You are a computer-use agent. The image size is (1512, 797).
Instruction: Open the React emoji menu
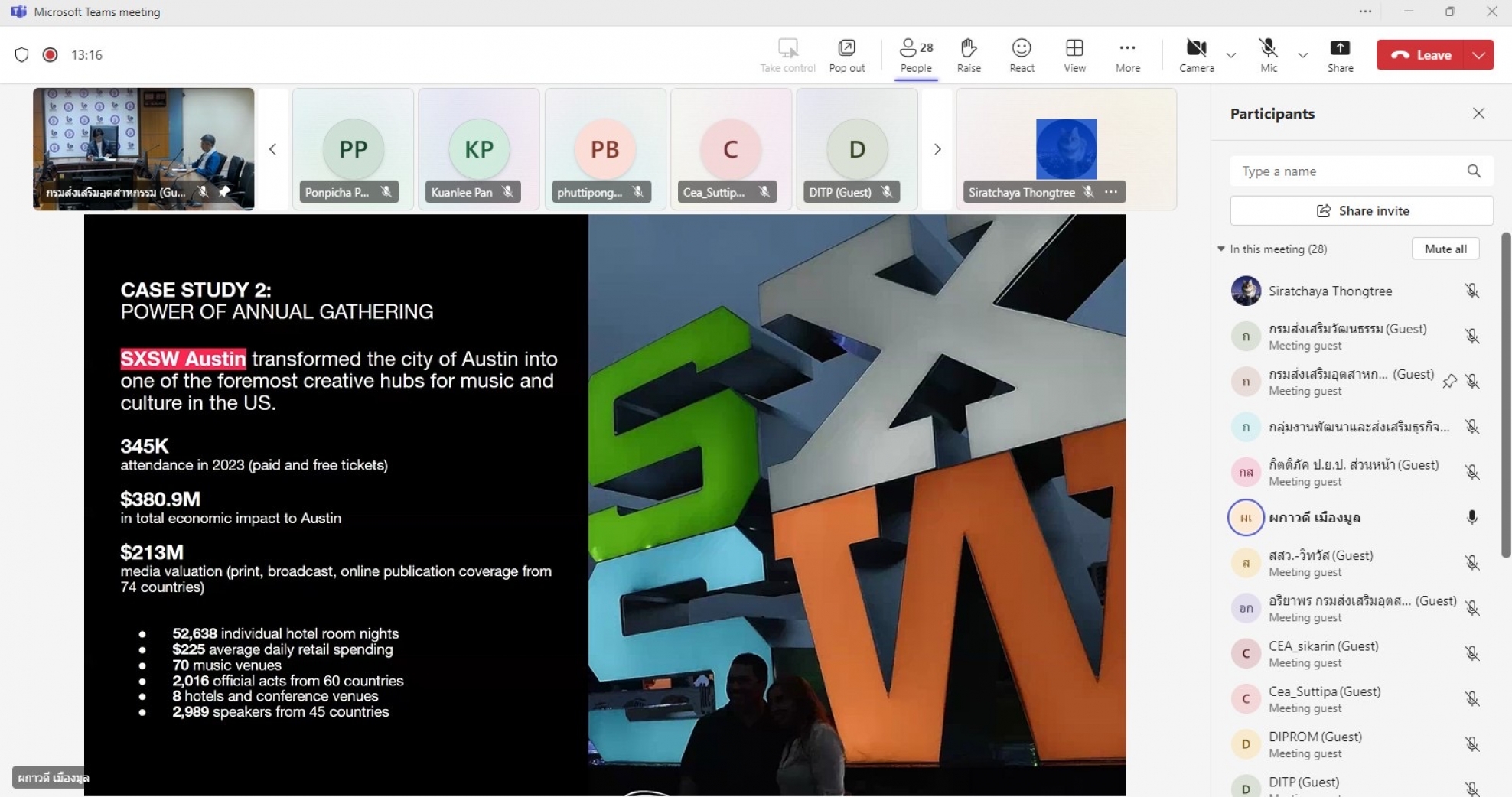tap(1022, 55)
